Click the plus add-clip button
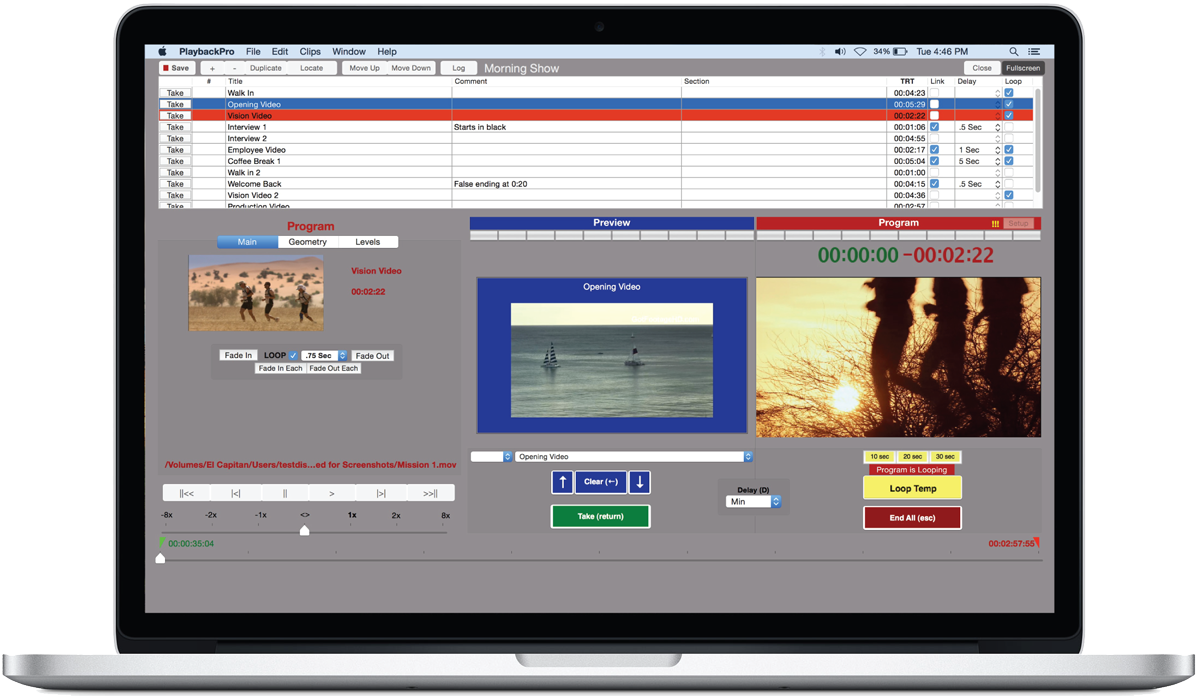 click(212, 68)
